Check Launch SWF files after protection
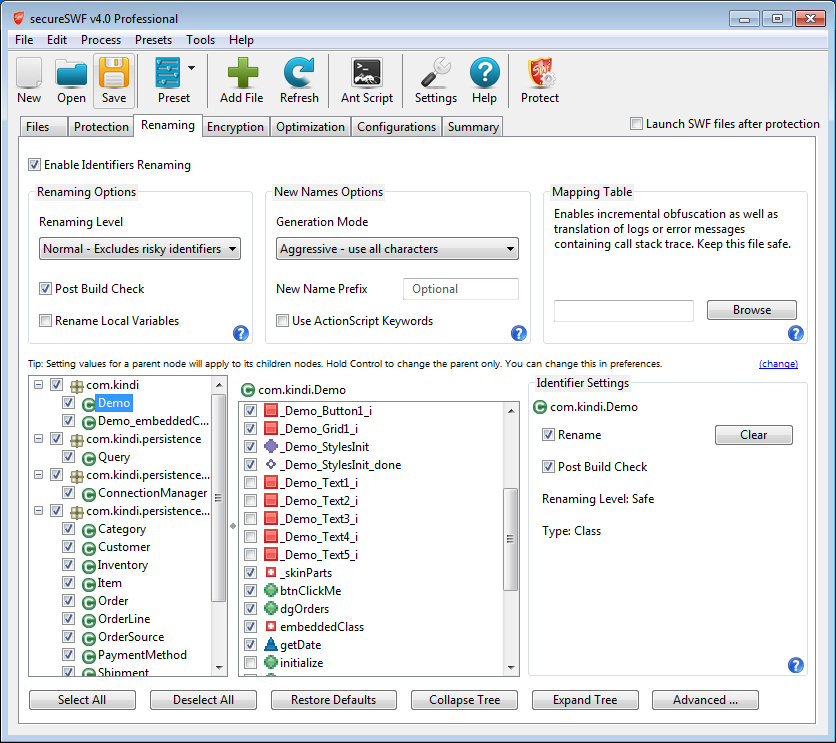The height and width of the screenshot is (743, 836). point(637,124)
